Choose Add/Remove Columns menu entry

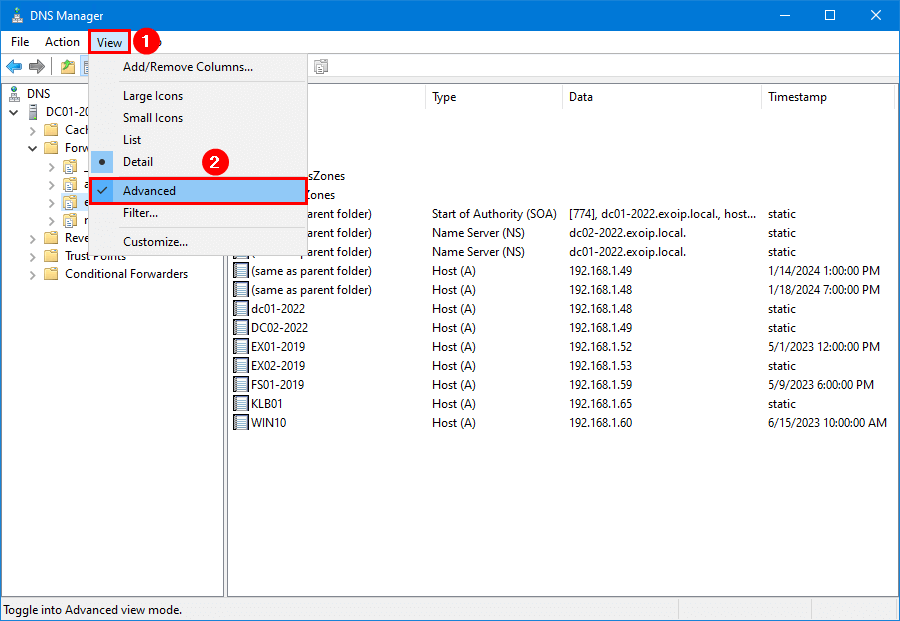[187, 67]
